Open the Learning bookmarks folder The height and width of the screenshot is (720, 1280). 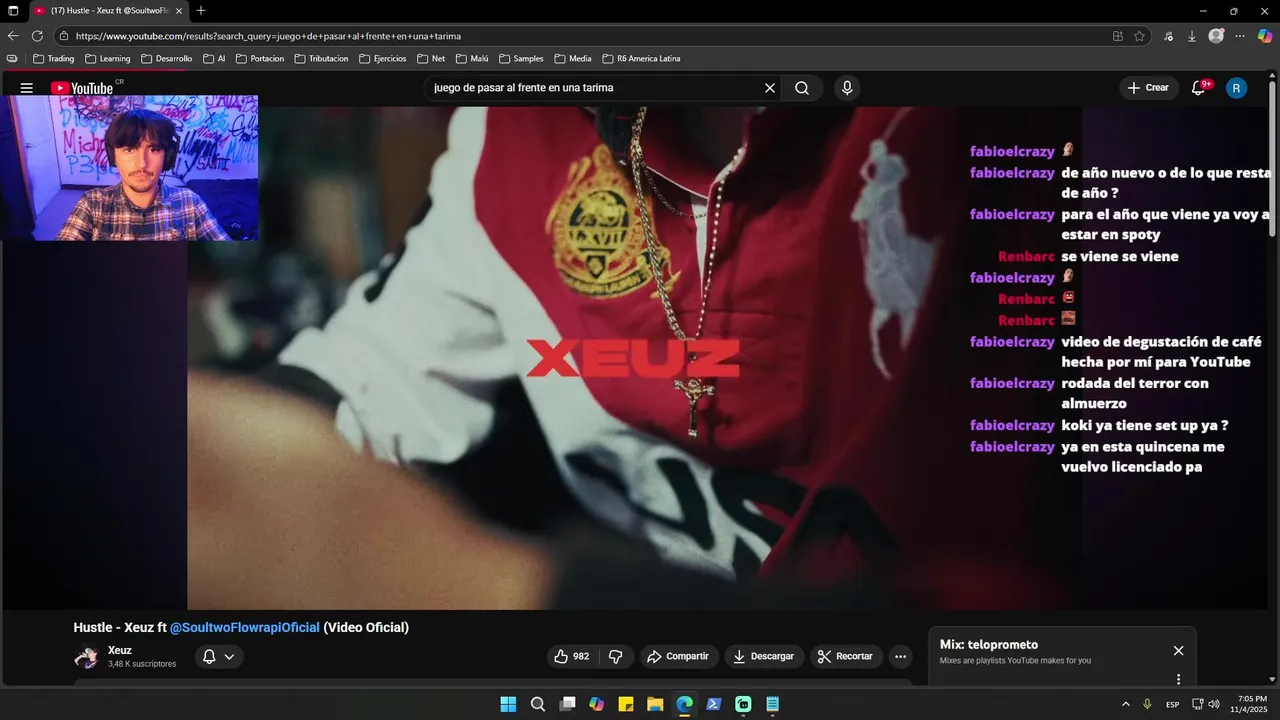point(107,59)
